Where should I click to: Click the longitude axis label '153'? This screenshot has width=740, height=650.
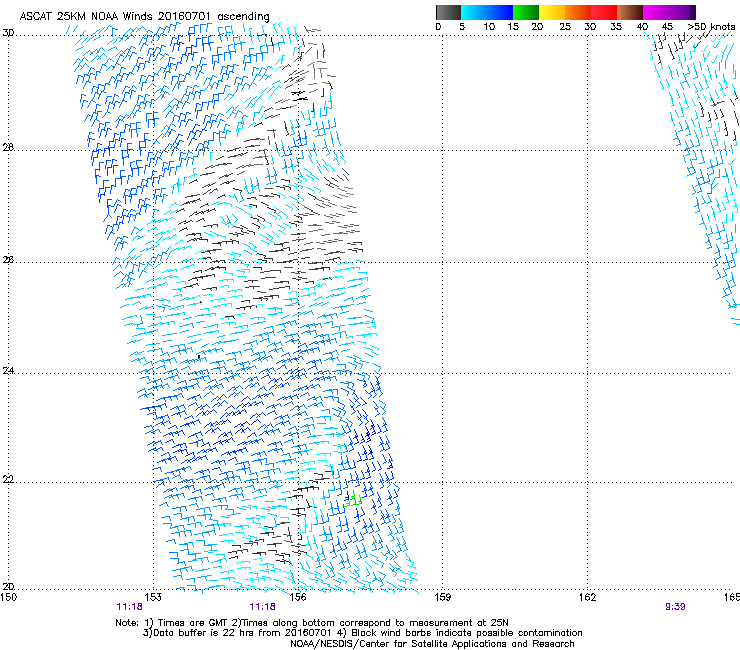[x=153, y=597]
